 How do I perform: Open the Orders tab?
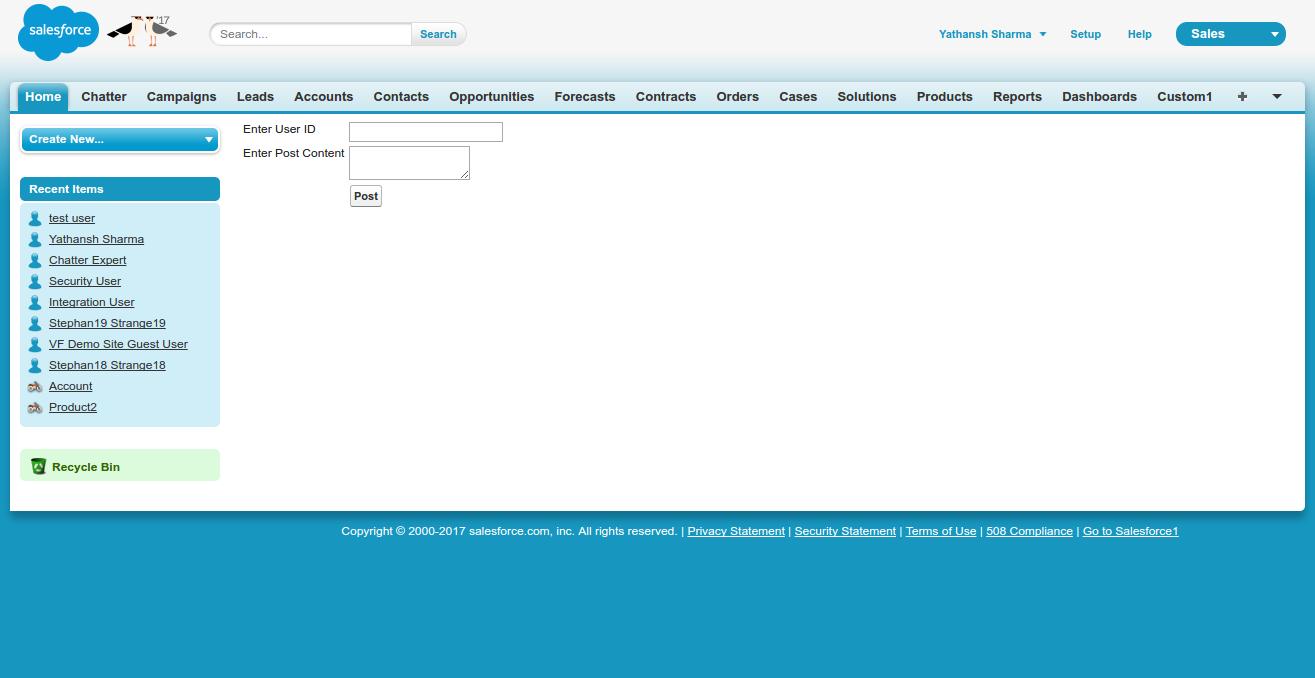(x=737, y=96)
